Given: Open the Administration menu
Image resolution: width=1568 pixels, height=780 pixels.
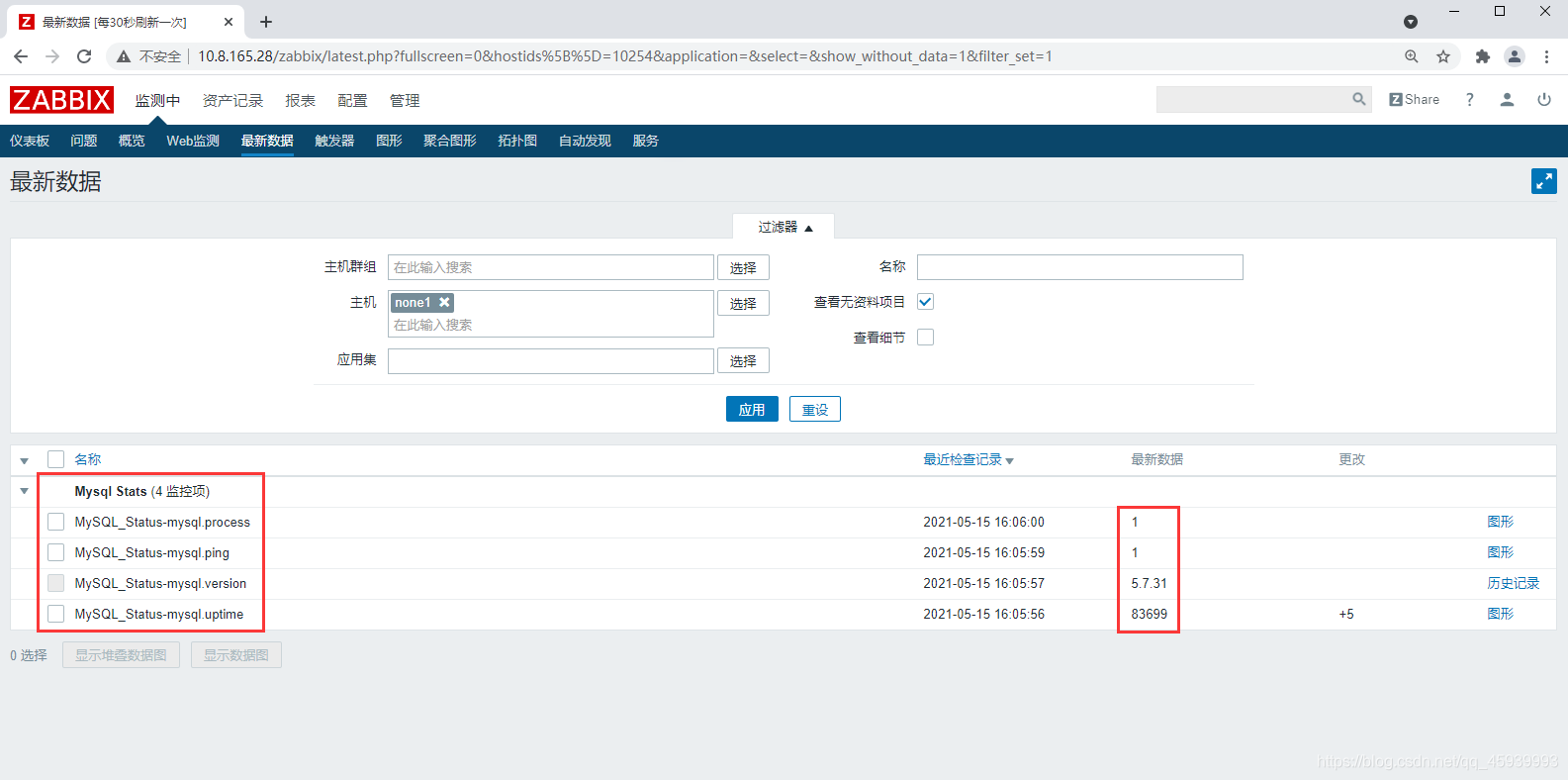Looking at the screenshot, I should tap(405, 100).
